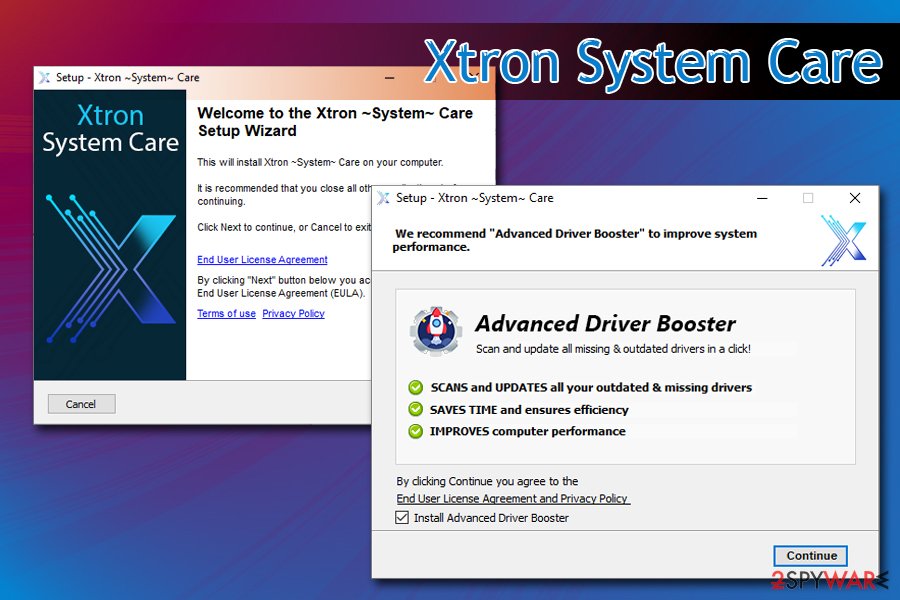The height and width of the screenshot is (600, 900).
Task: Click green check beside SCANS and UPDATES
Action: pyautogui.click(x=416, y=388)
